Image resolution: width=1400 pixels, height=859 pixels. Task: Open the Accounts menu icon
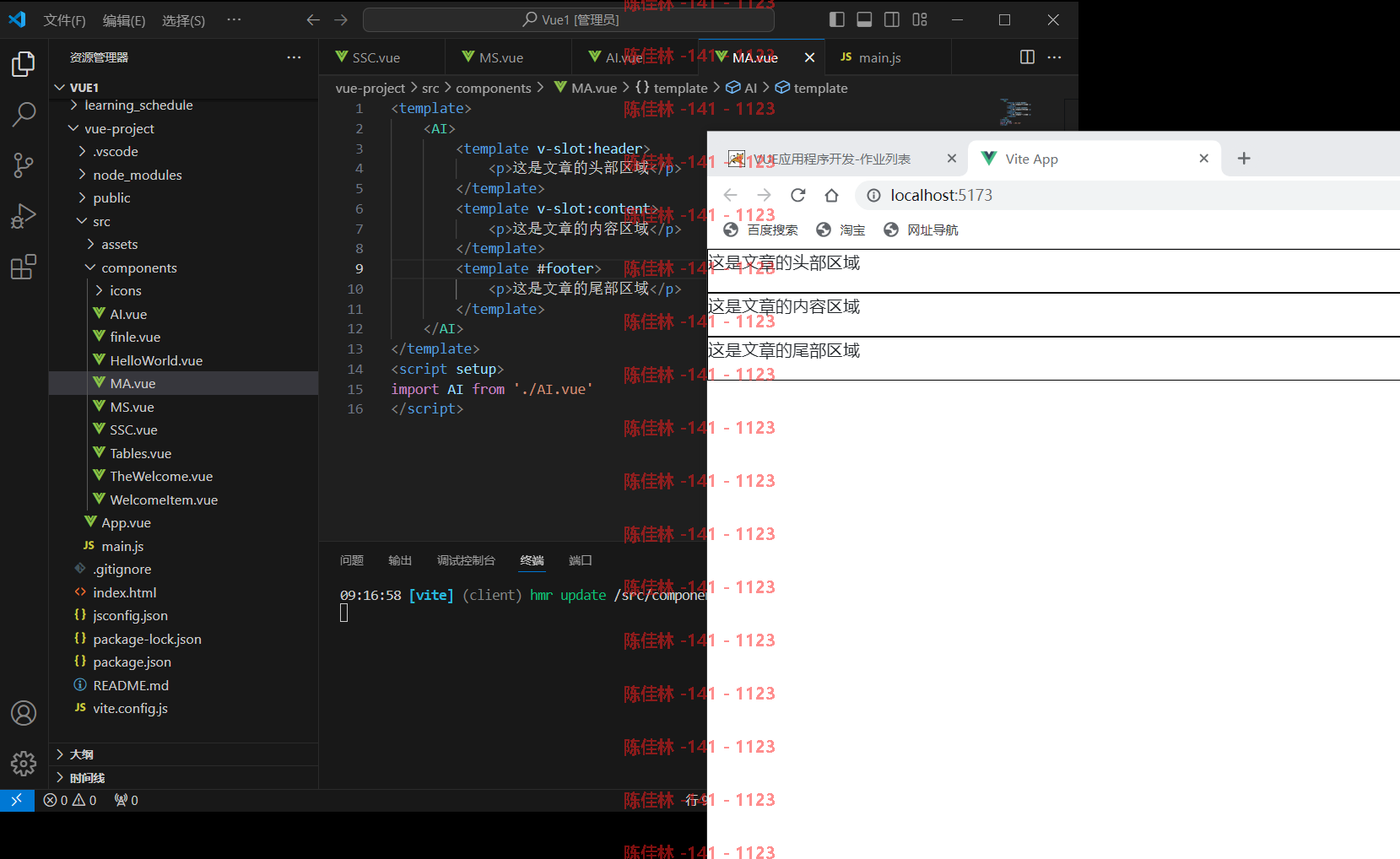[x=24, y=713]
